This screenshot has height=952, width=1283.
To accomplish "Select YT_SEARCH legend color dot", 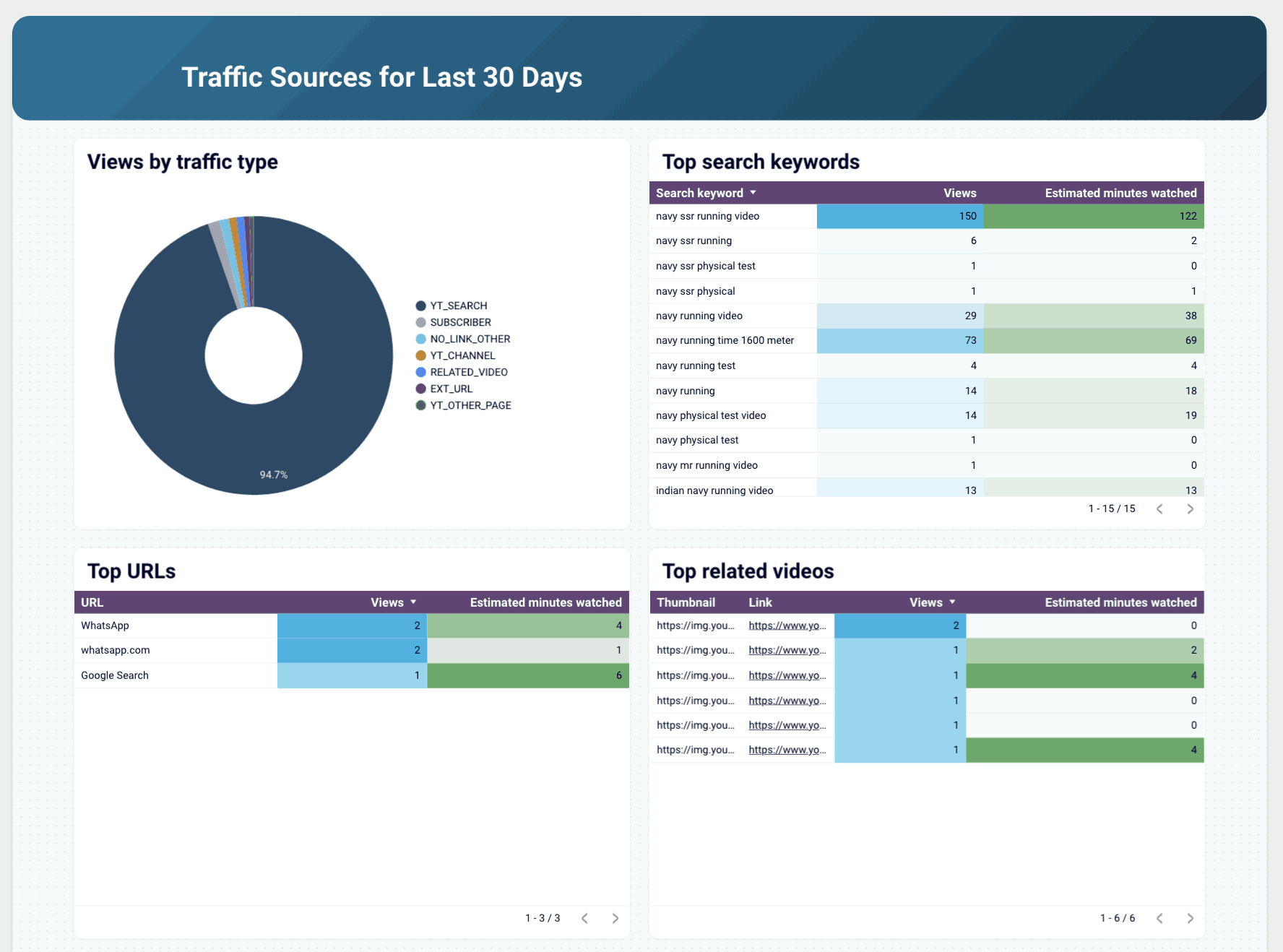I will click(x=420, y=306).
